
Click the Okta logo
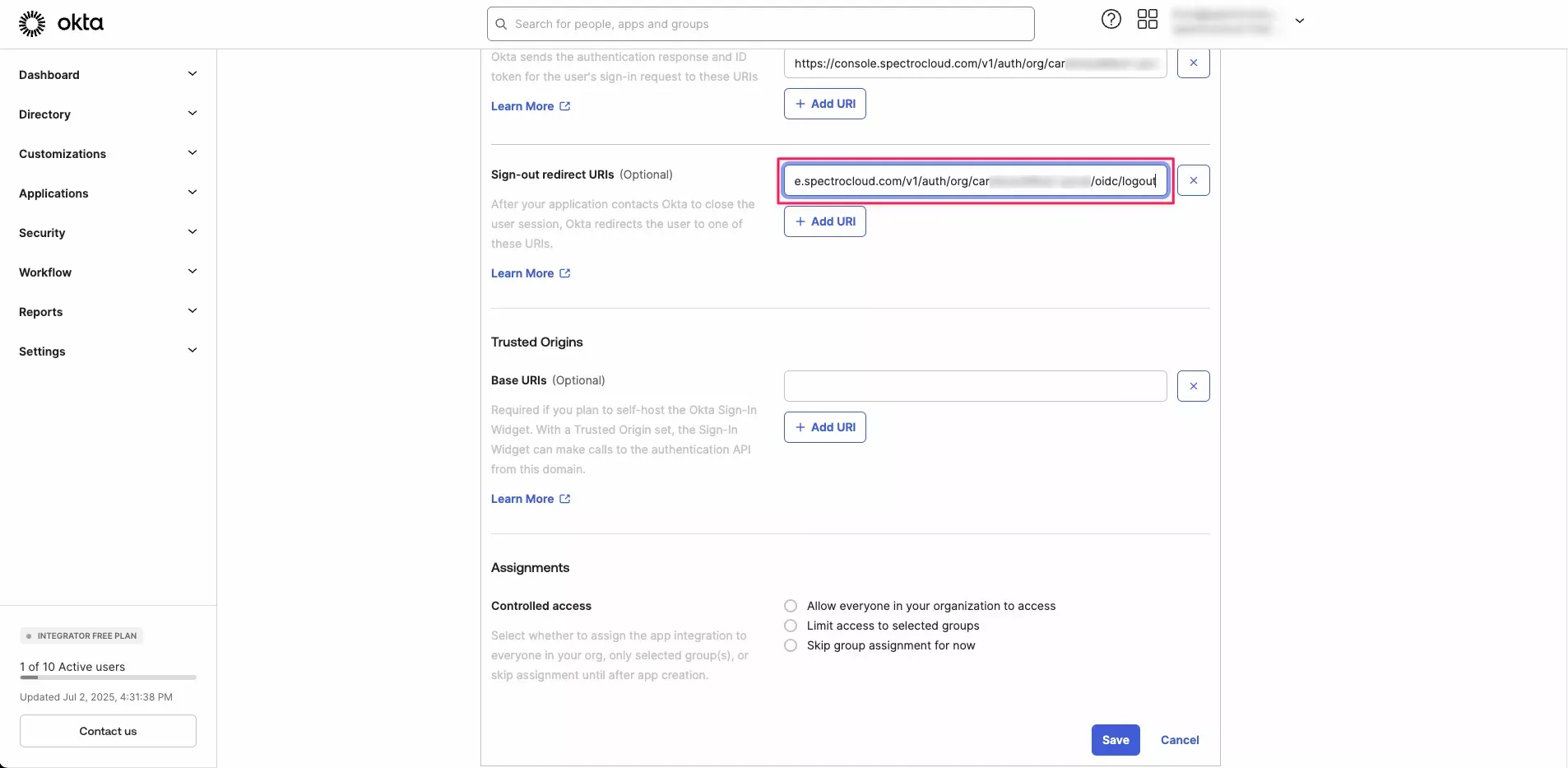[x=62, y=23]
